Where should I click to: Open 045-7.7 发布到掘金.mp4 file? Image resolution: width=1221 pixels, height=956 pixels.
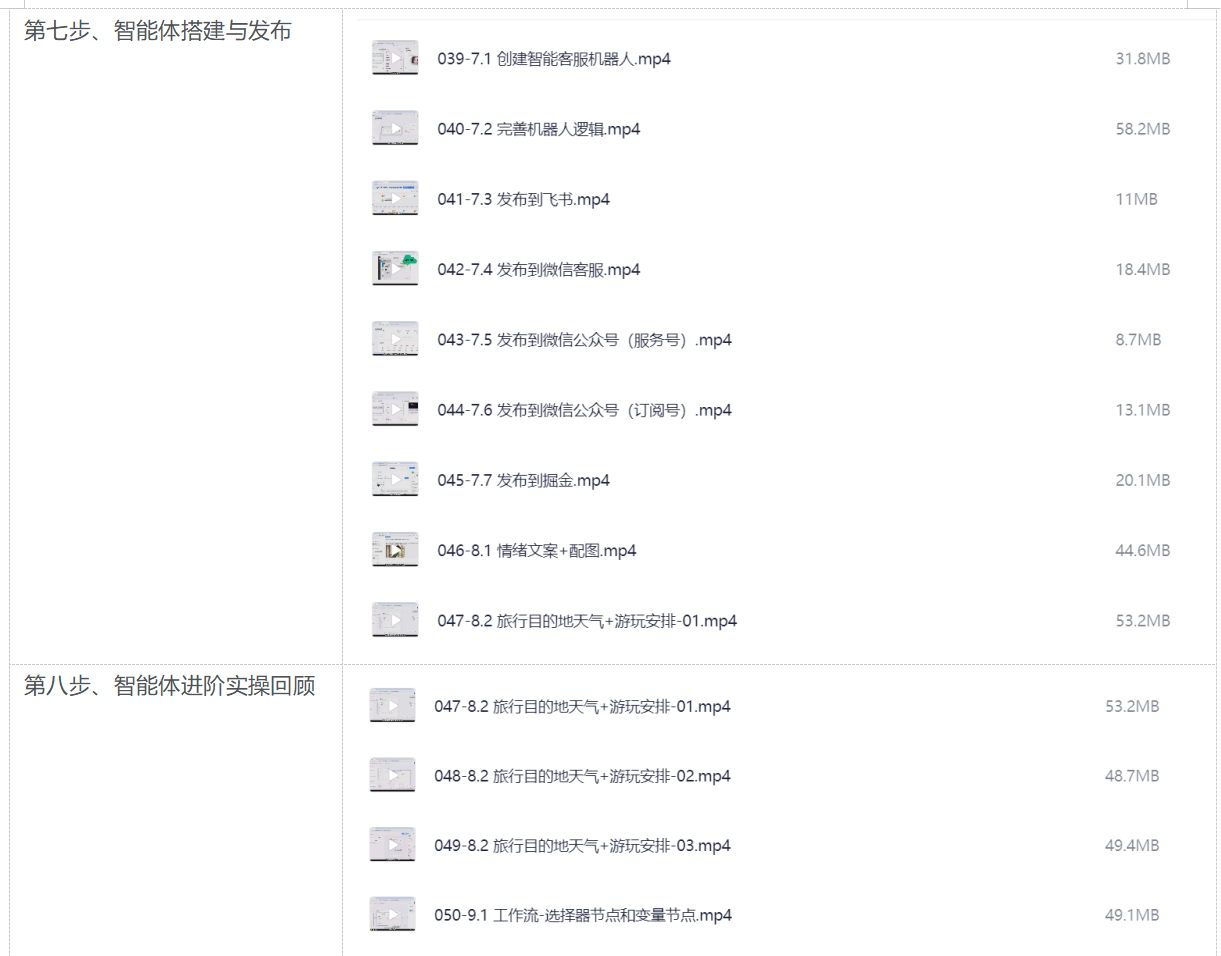(523, 481)
